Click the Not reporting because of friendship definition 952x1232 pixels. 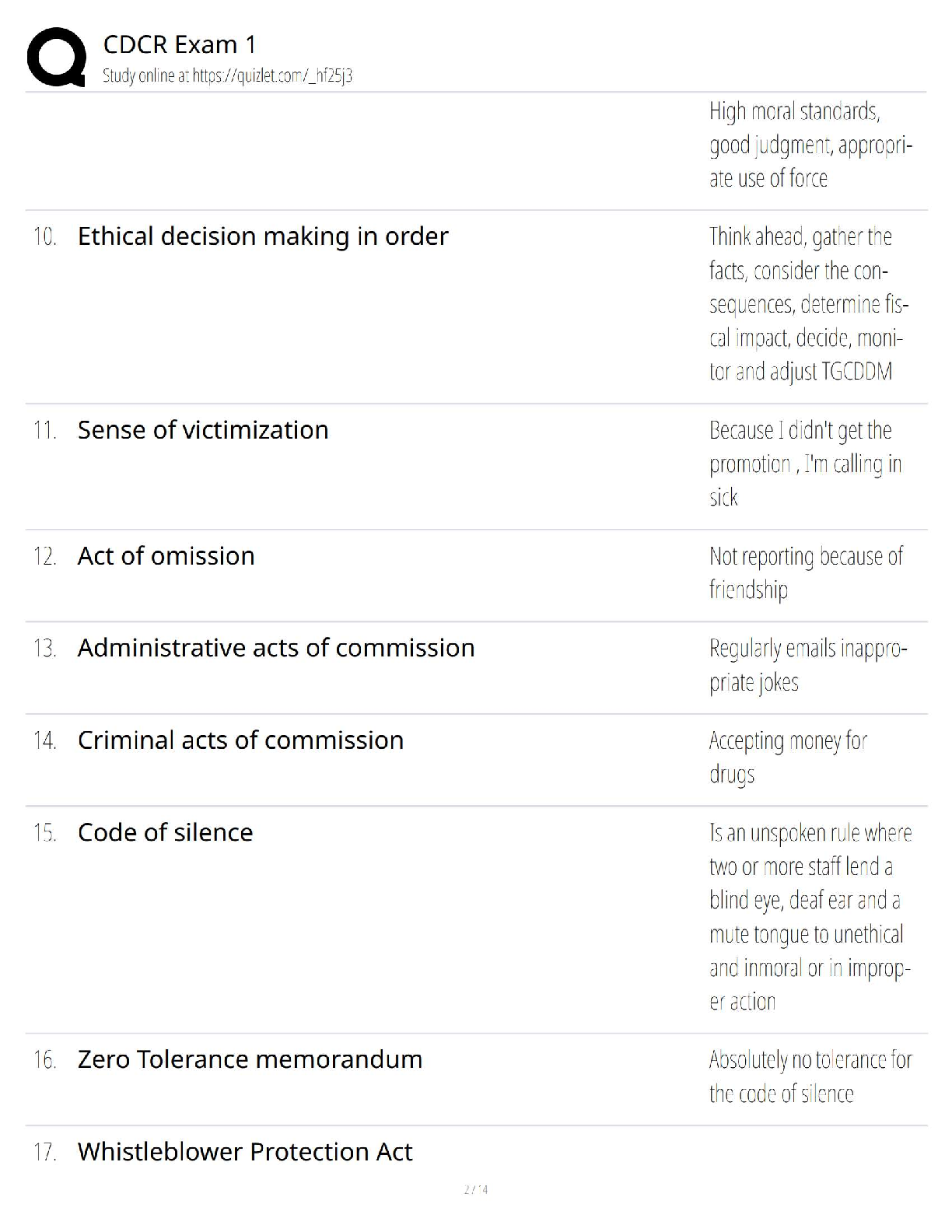click(x=805, y=572)
